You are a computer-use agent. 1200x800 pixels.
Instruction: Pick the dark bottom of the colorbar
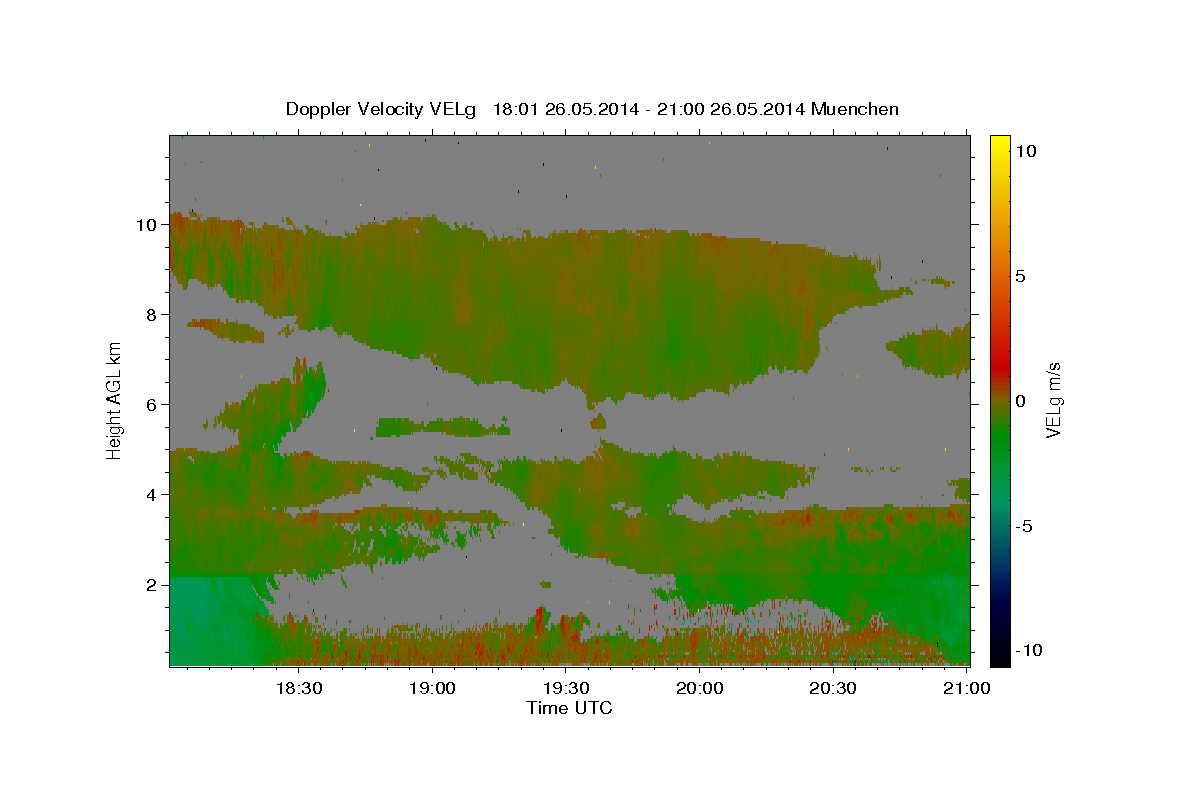(999, 650)
